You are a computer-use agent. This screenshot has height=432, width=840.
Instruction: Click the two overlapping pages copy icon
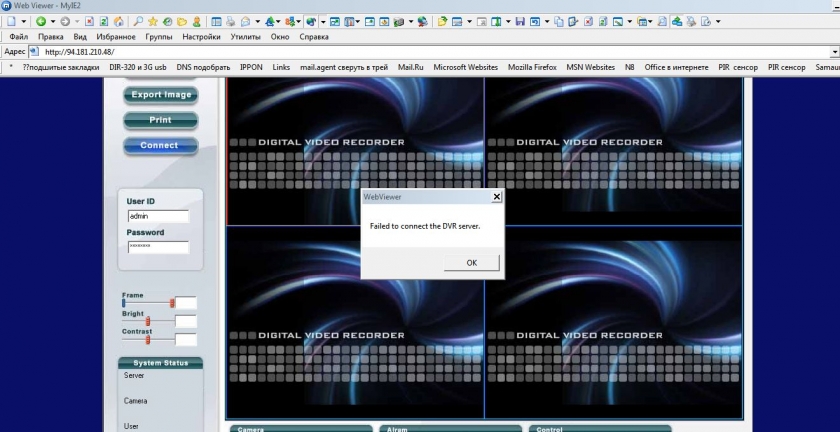559,21
